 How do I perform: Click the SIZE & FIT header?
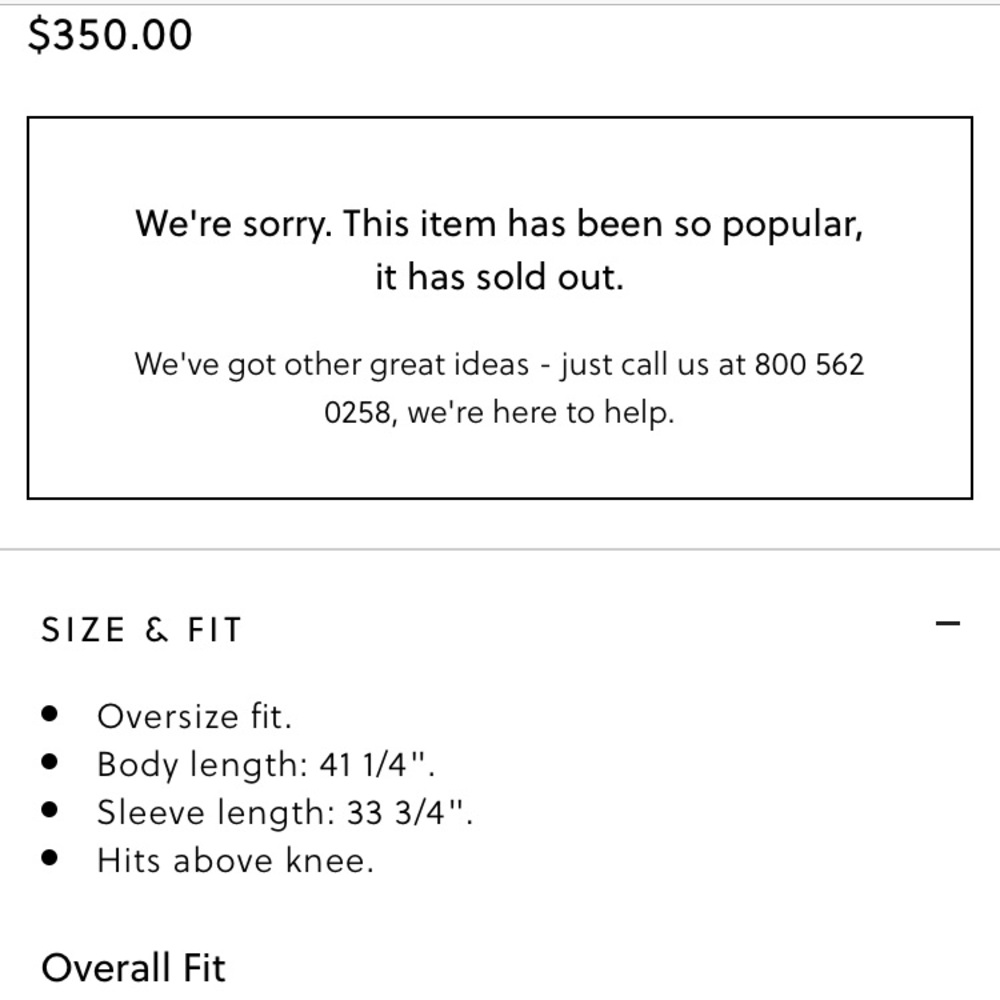click(x=141, y=630)
